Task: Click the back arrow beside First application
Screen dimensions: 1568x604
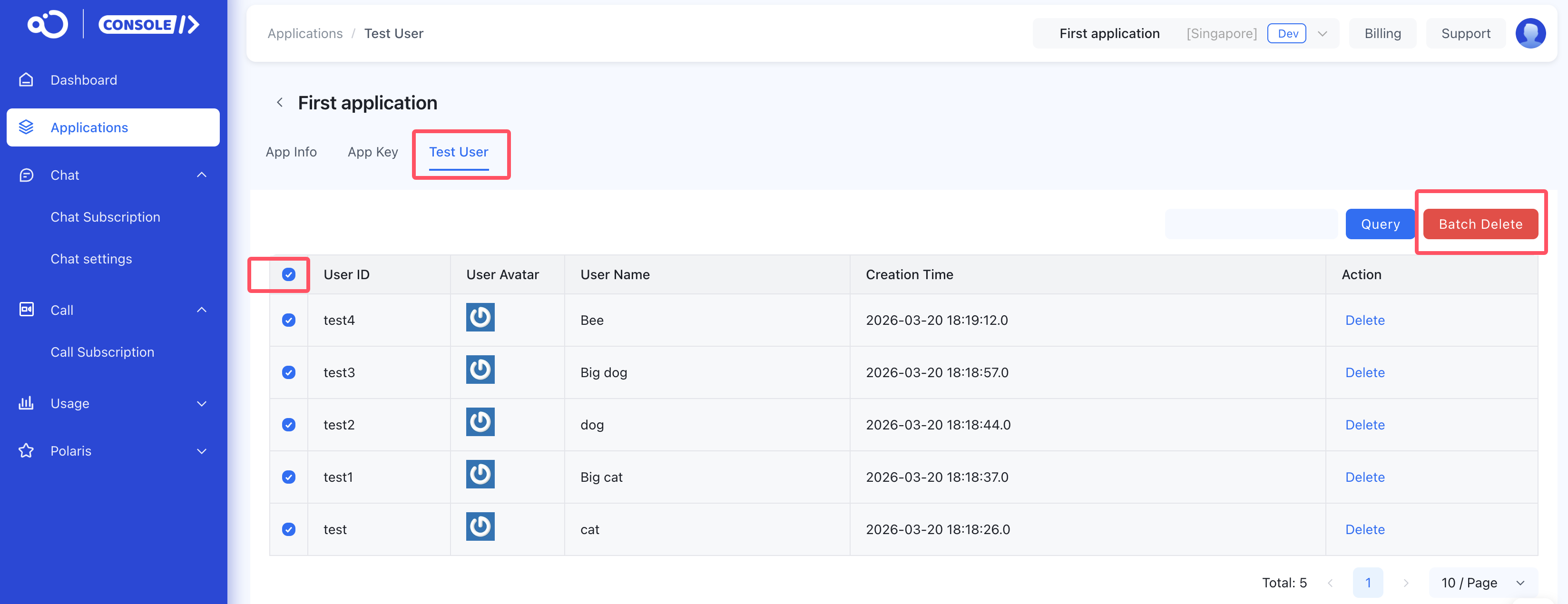Action: (280, 103)
